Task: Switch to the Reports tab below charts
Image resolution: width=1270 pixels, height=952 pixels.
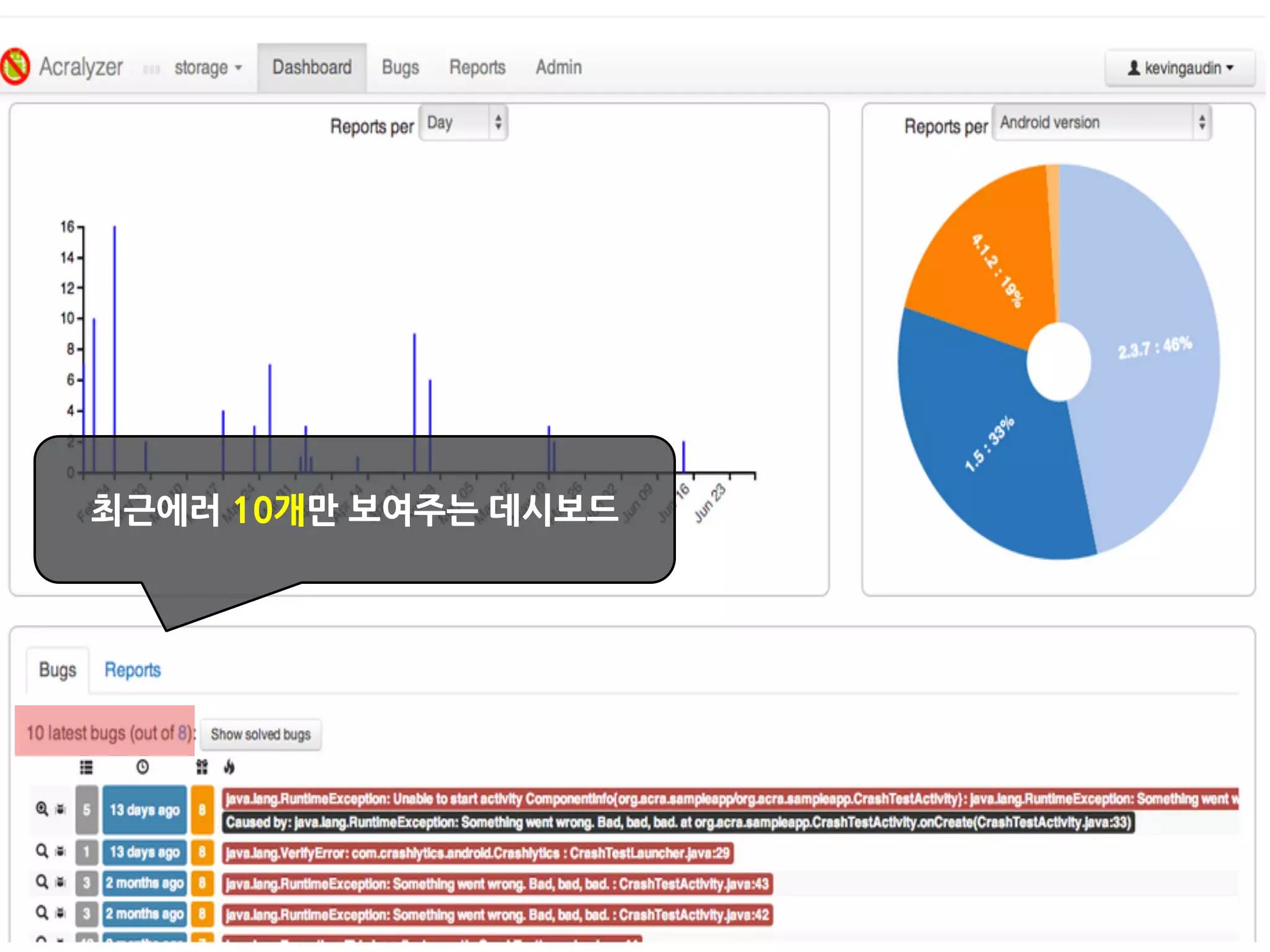Action: point(132,670)
